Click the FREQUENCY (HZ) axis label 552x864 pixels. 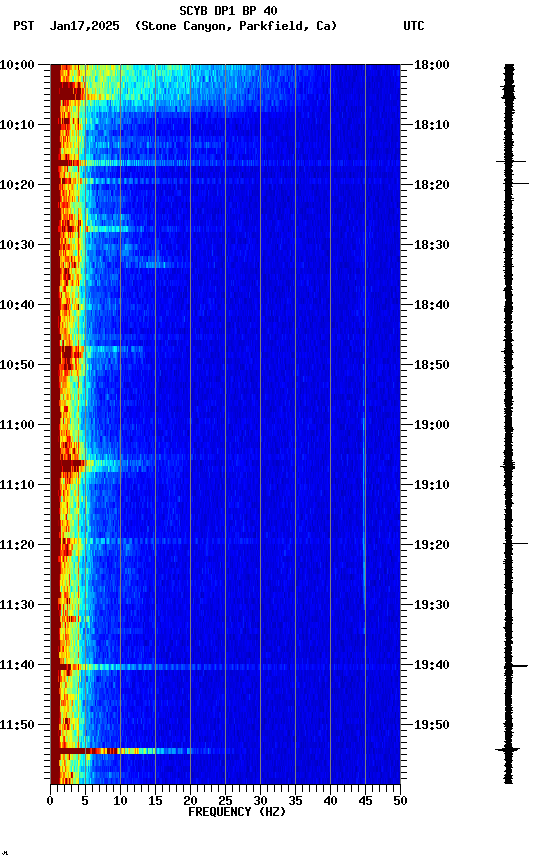point(237,812)
